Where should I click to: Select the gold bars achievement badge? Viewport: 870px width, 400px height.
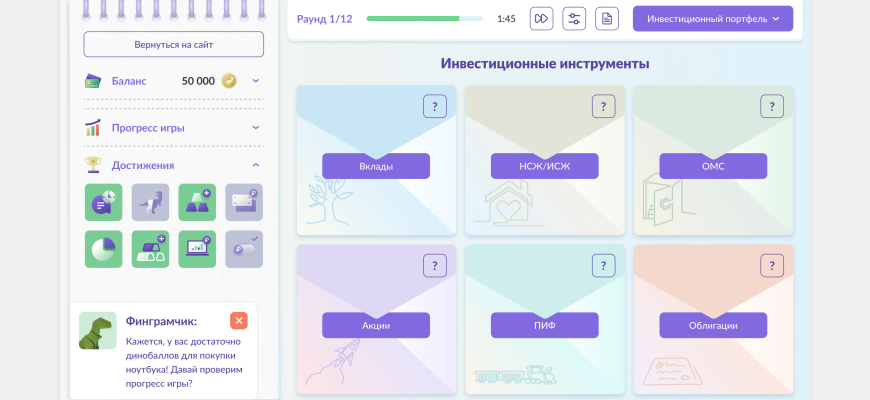[x=197, y=202]
